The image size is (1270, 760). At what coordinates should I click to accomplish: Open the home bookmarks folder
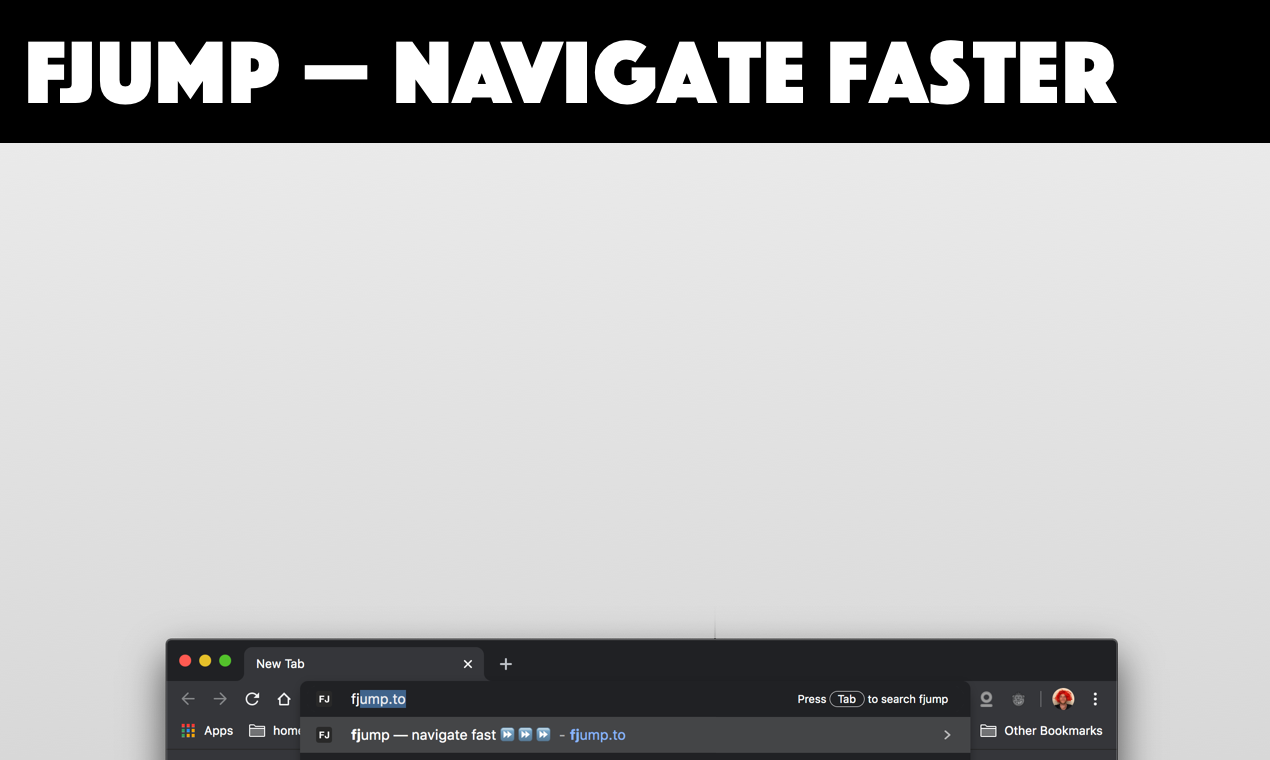275,731
